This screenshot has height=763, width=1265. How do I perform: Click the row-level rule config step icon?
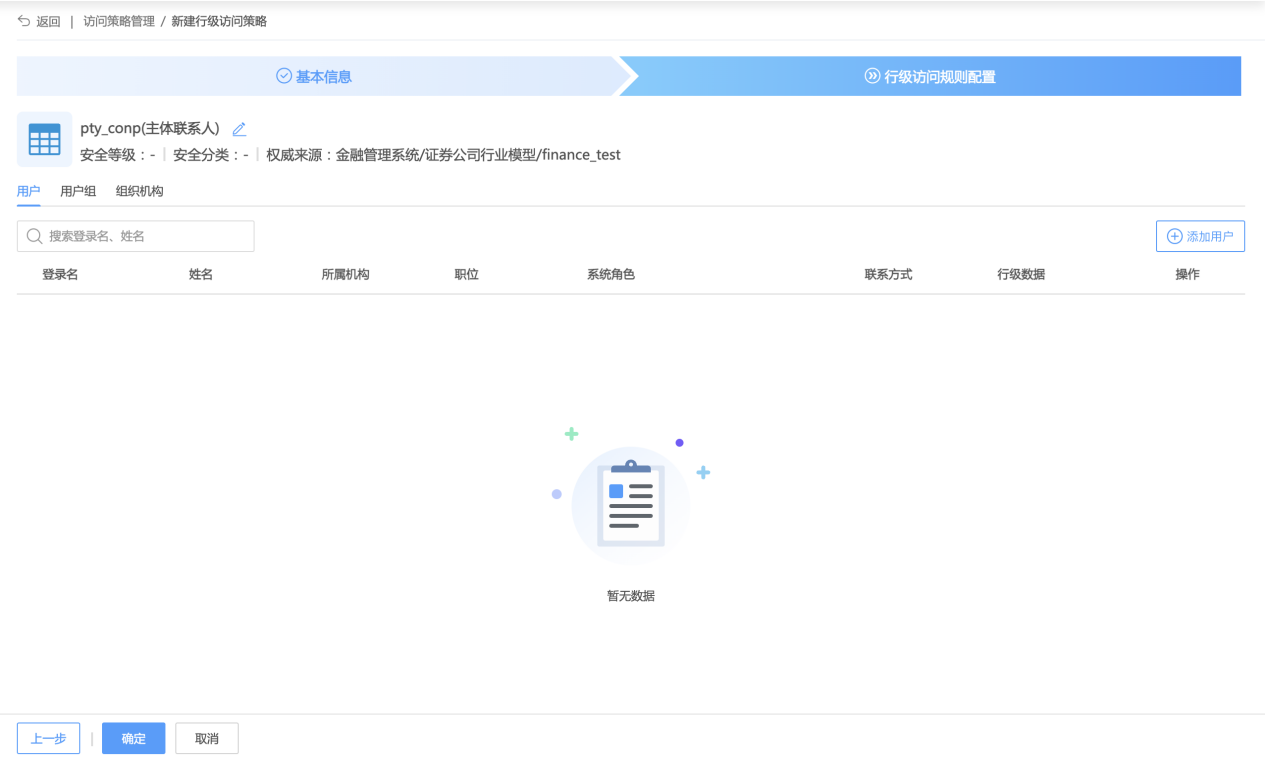click(x=872, y=76)
